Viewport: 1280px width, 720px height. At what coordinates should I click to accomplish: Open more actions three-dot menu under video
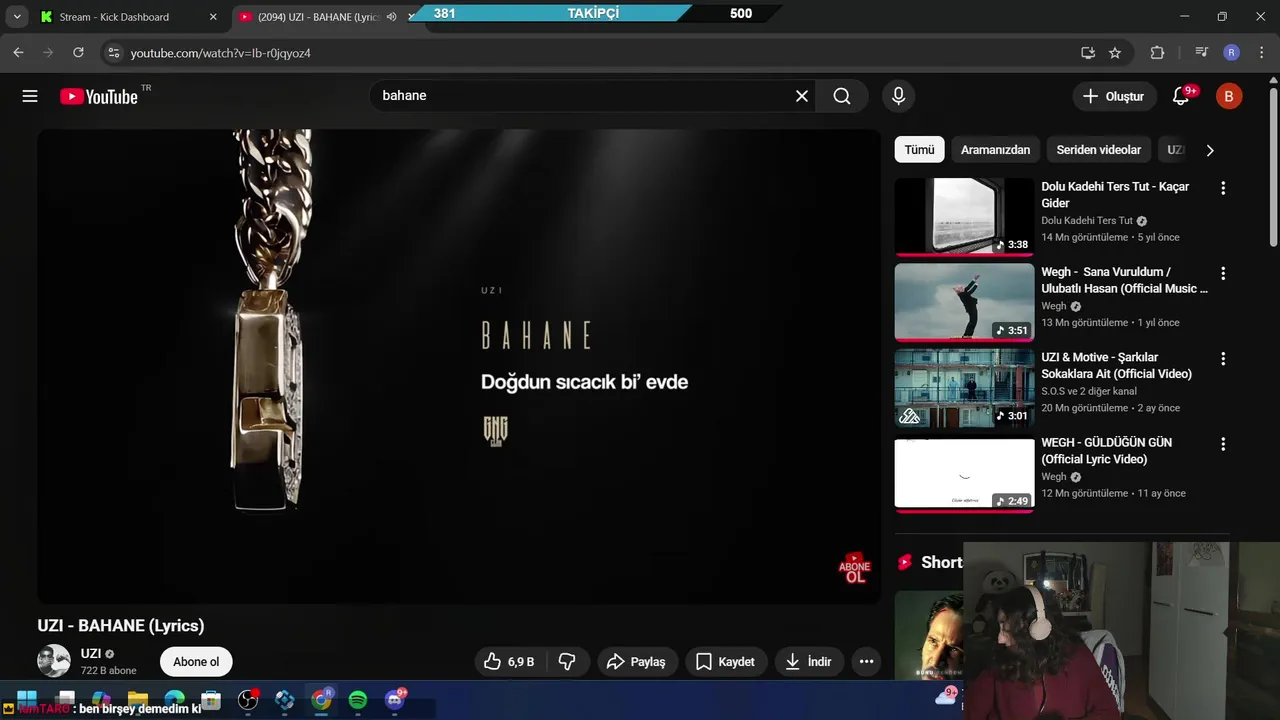point(866,662)
